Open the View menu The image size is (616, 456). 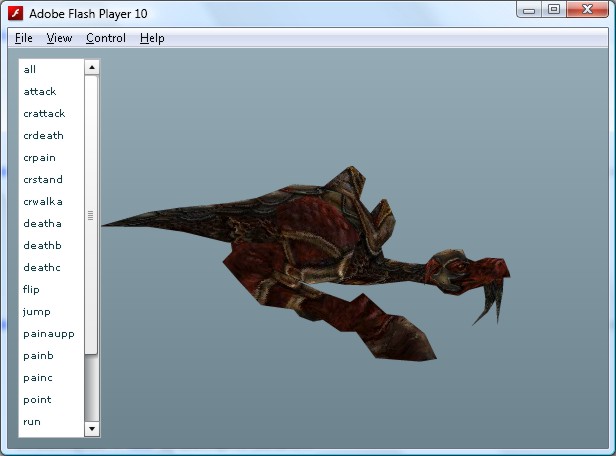pos(59,38)
